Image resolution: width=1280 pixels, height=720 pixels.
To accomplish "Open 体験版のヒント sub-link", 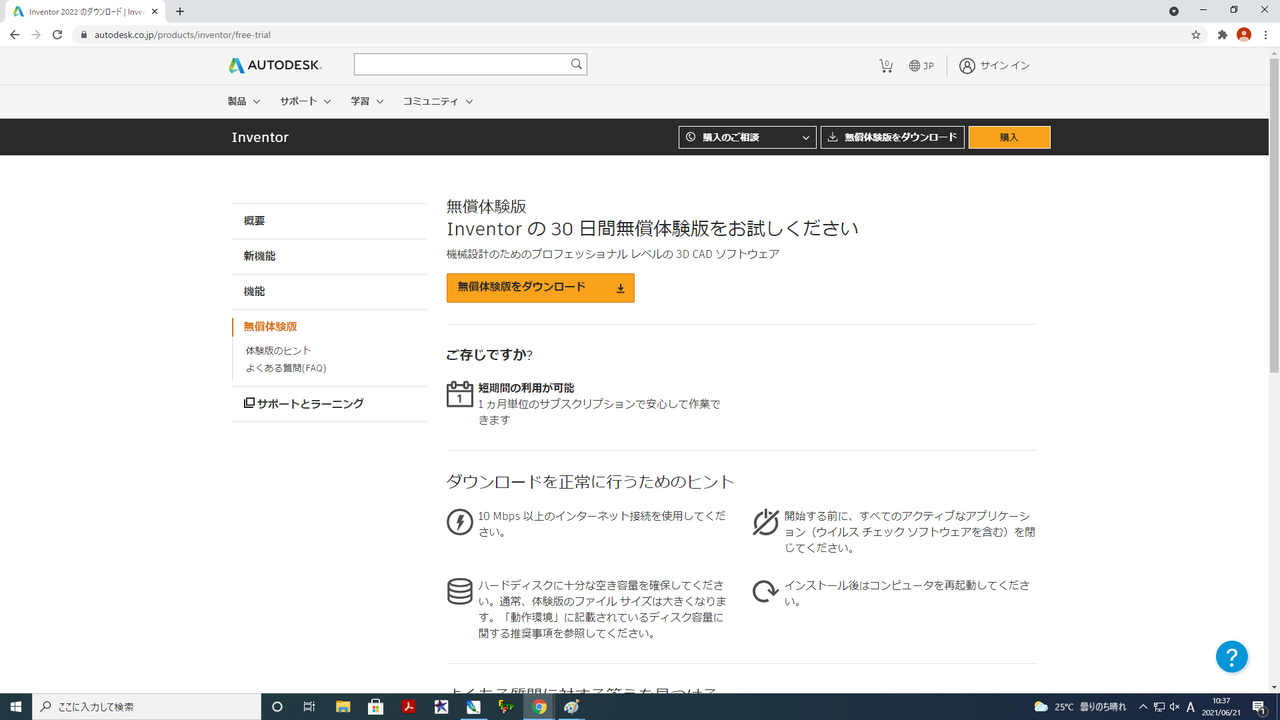I will (x=278, y=351).
